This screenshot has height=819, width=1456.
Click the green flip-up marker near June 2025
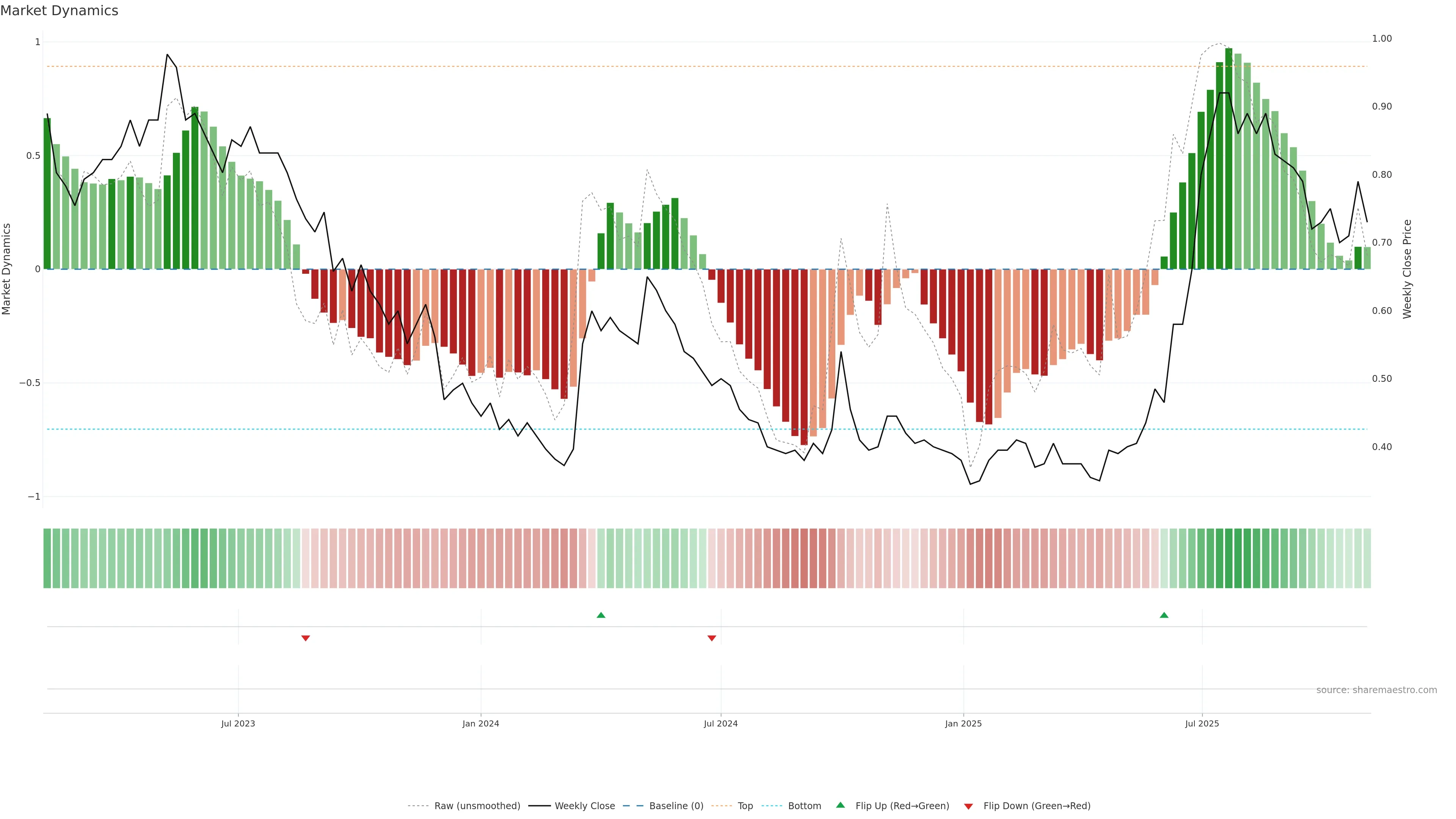1164,615
